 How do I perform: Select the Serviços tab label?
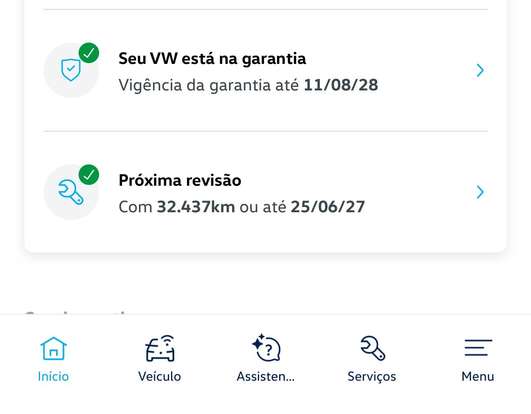click(372, 377)
